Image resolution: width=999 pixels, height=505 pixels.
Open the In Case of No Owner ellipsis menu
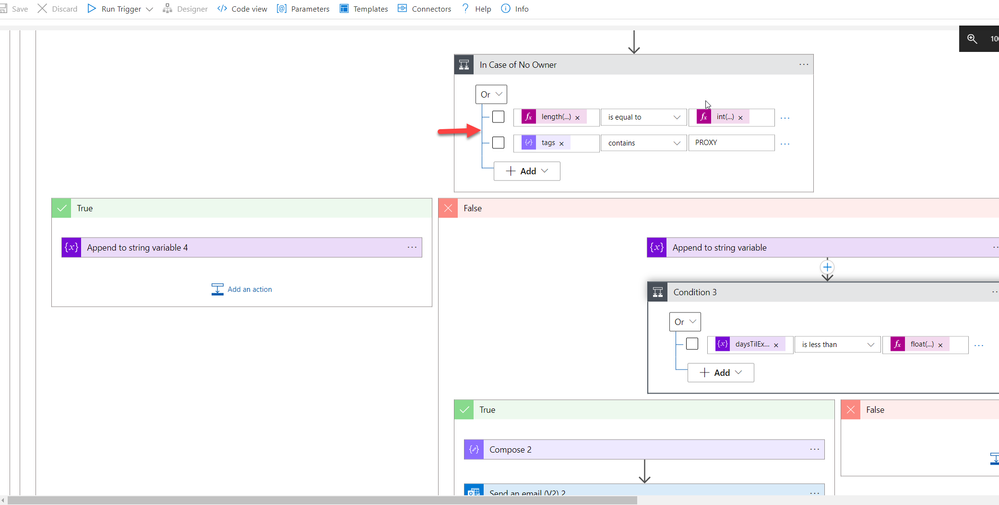click(803, 64)
